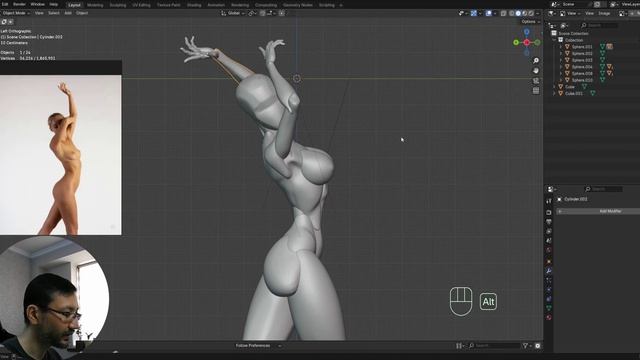640x360 pixels.
Task: Click the pan view hand icon
Action: click(x=536, y=71)
